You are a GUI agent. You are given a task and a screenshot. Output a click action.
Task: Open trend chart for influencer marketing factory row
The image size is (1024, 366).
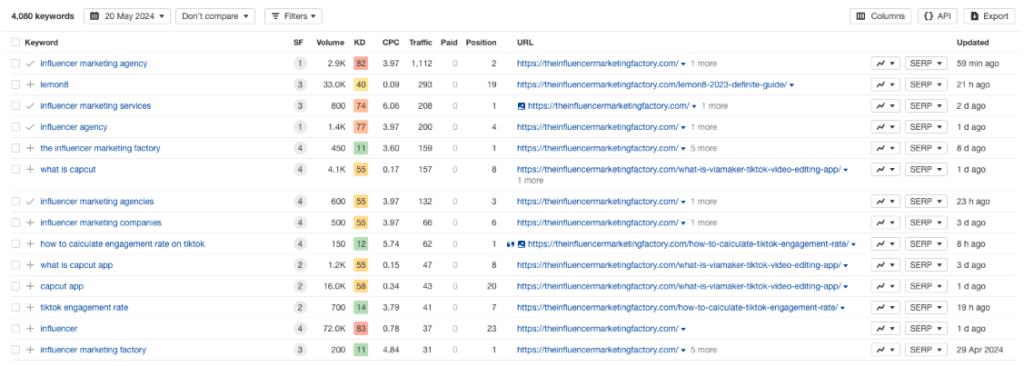(885, 350)
